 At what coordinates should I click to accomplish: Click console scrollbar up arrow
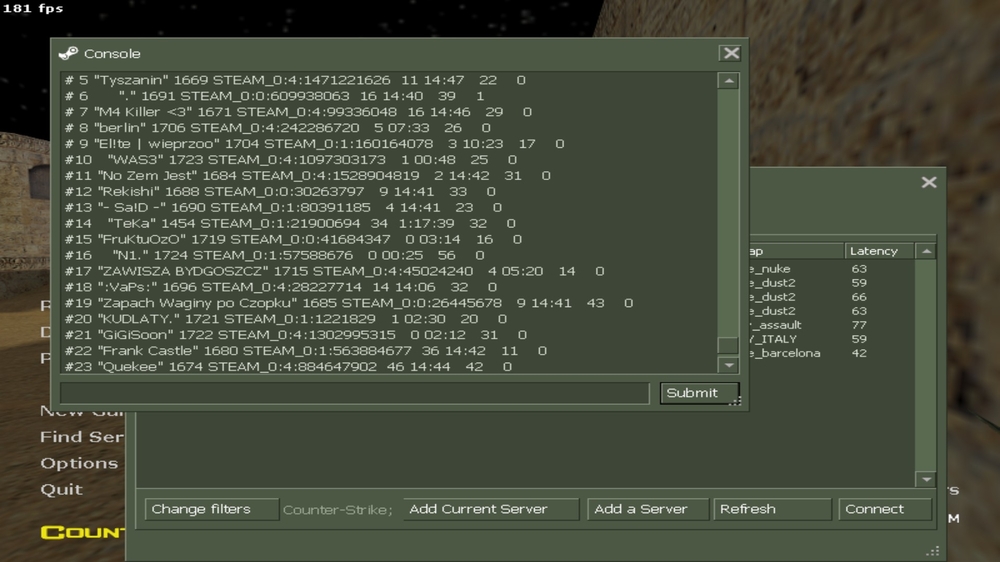728,81
